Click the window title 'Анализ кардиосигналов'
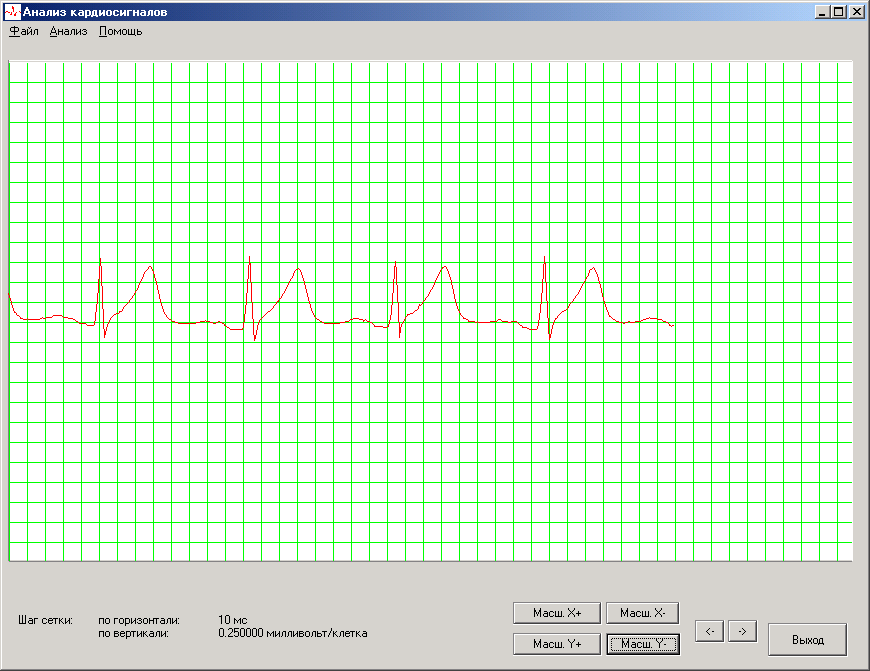 95,12
